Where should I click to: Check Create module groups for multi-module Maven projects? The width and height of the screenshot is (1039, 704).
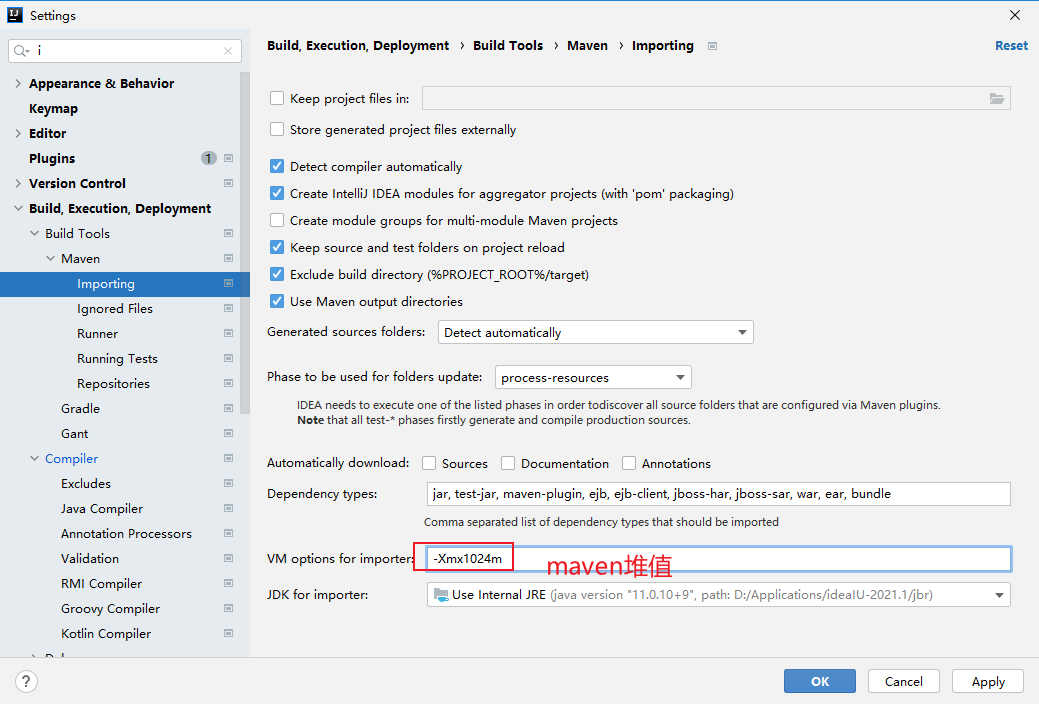tap(277, 220)
